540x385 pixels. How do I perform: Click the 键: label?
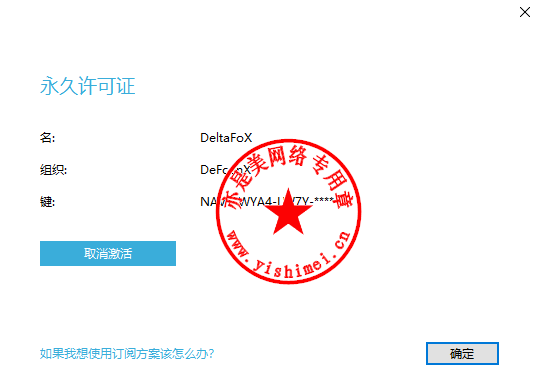click(x=47, y=202)
